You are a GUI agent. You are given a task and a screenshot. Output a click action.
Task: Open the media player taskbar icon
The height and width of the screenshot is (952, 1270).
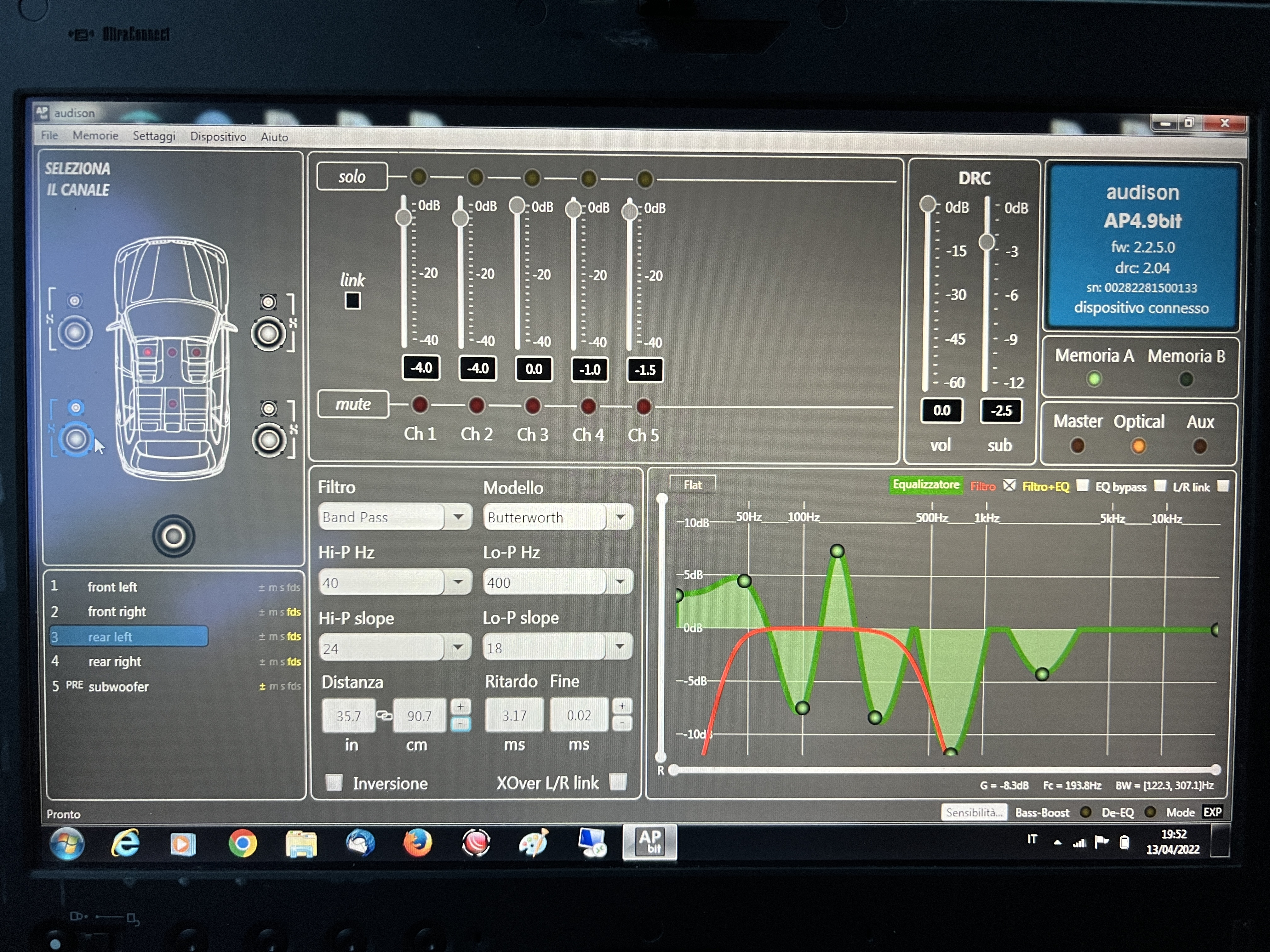(x=183, y=844)
